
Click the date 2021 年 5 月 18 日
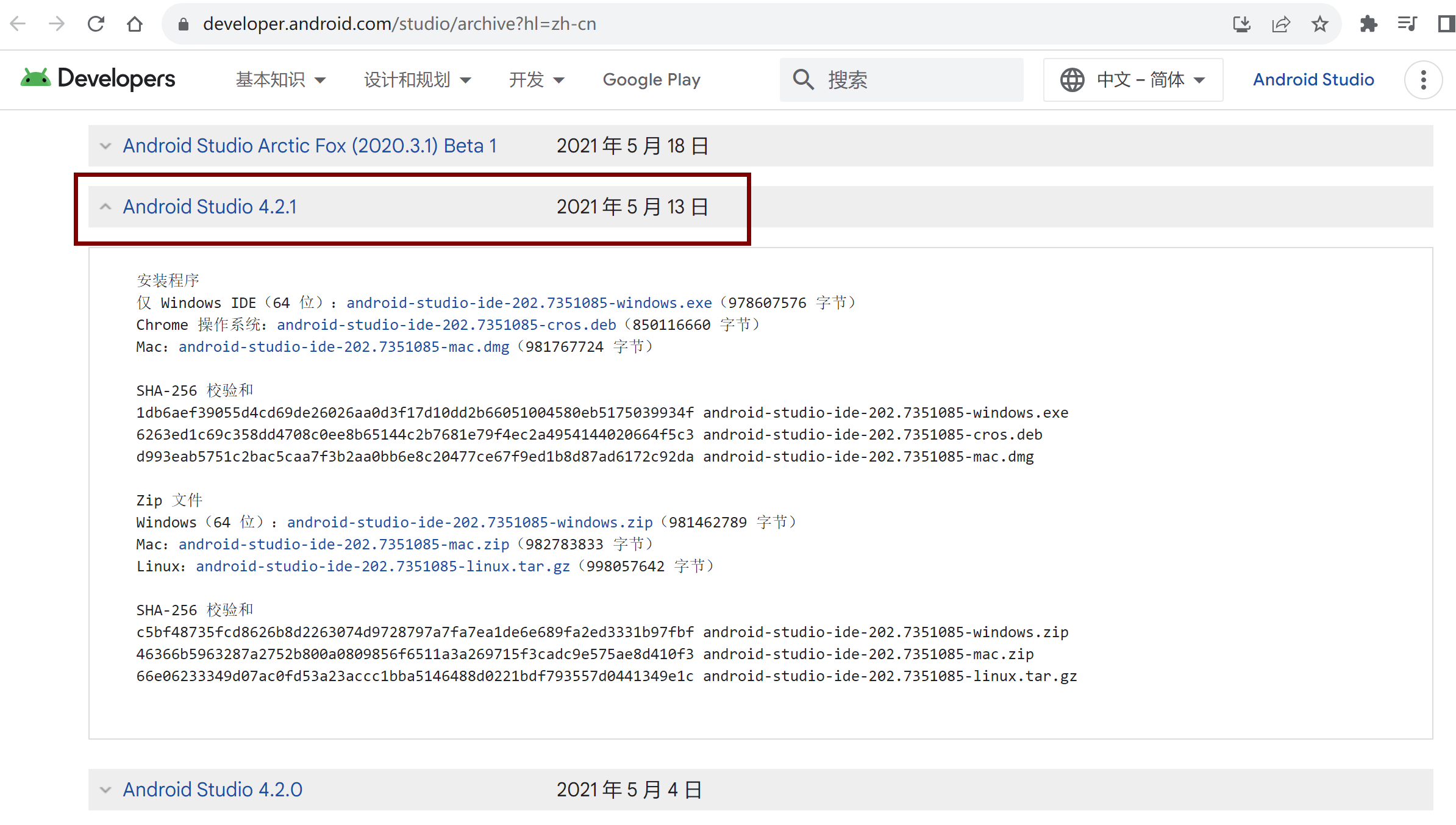click(633, 146)
